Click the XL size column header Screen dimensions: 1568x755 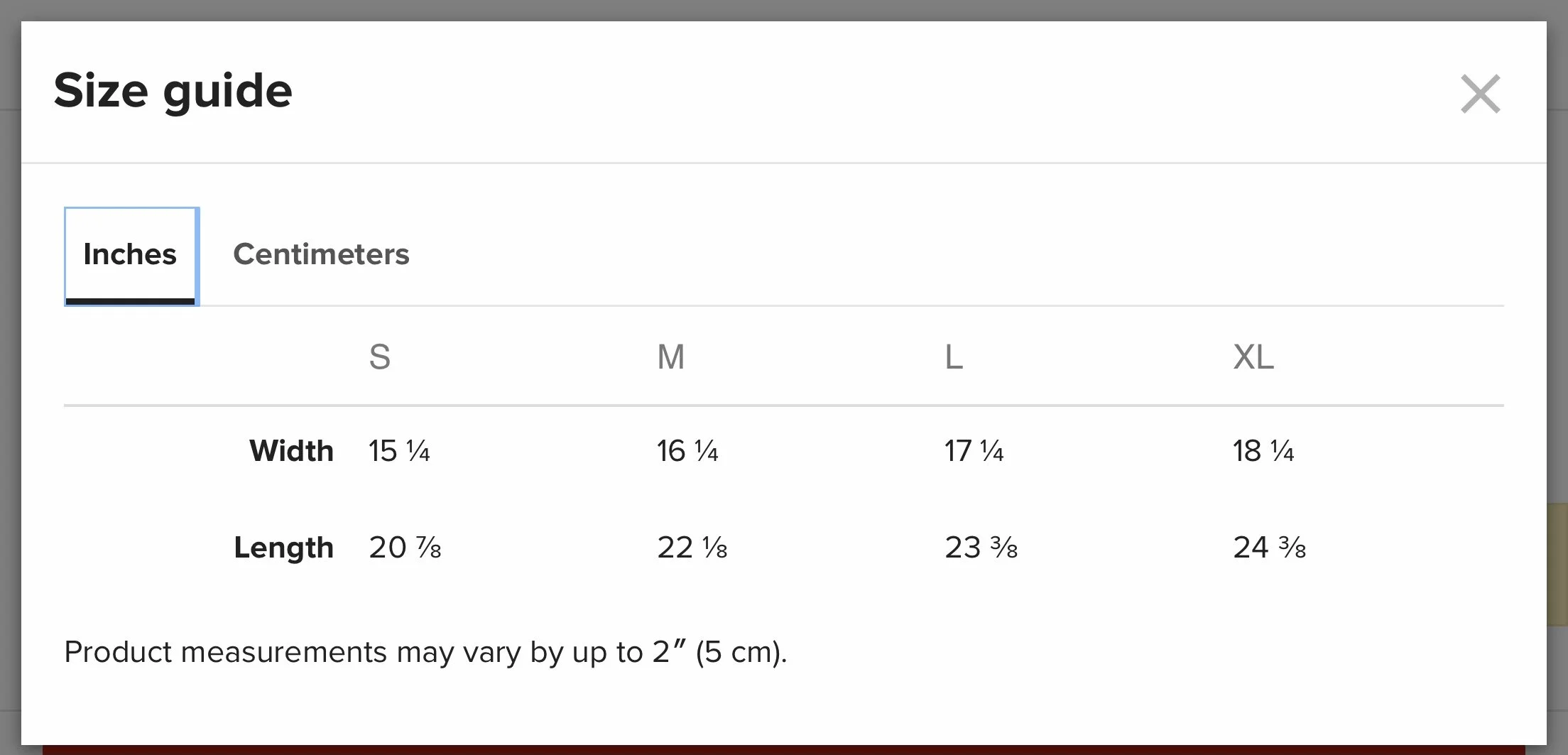tap(1253, 357)
